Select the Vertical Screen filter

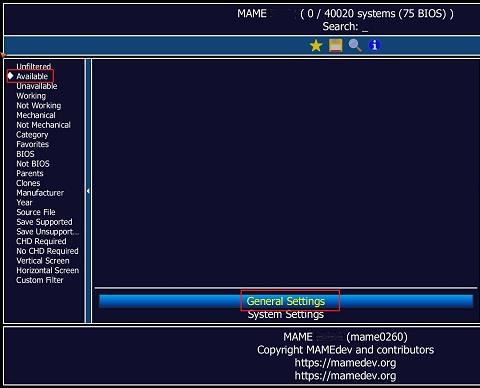[x=43, y=261]
